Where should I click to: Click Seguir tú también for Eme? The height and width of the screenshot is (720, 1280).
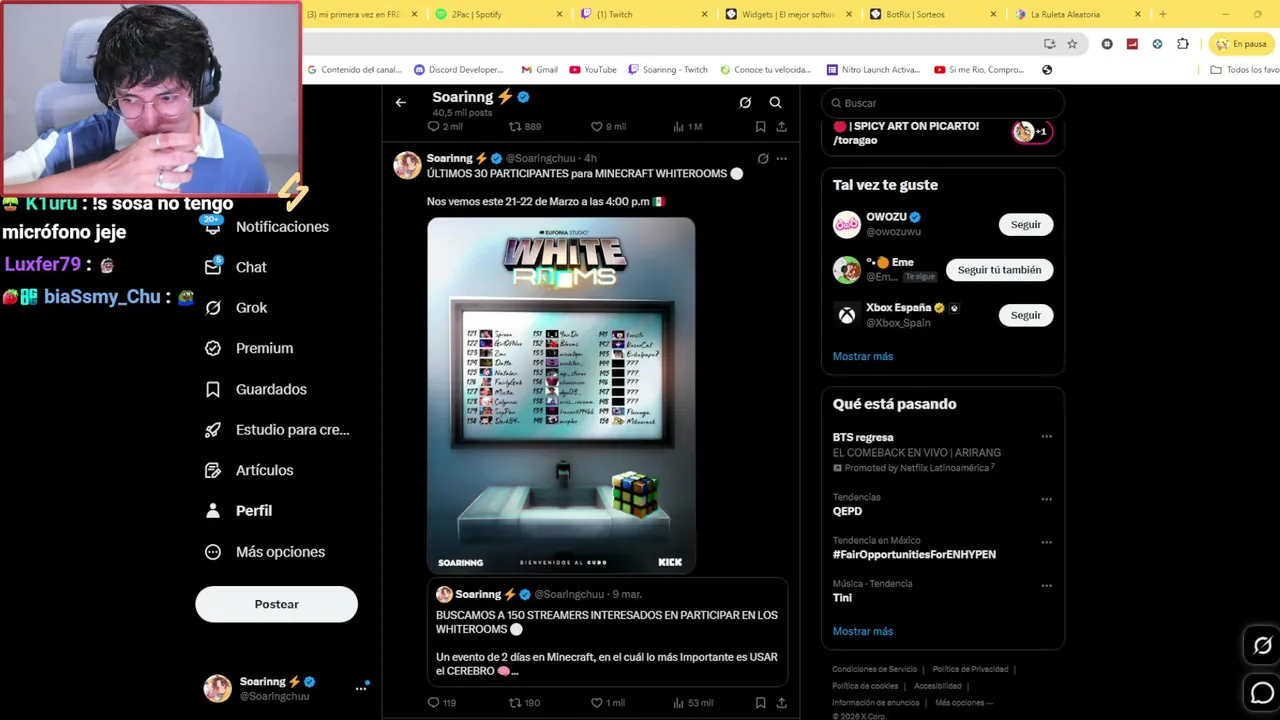[x=999, y=270]
